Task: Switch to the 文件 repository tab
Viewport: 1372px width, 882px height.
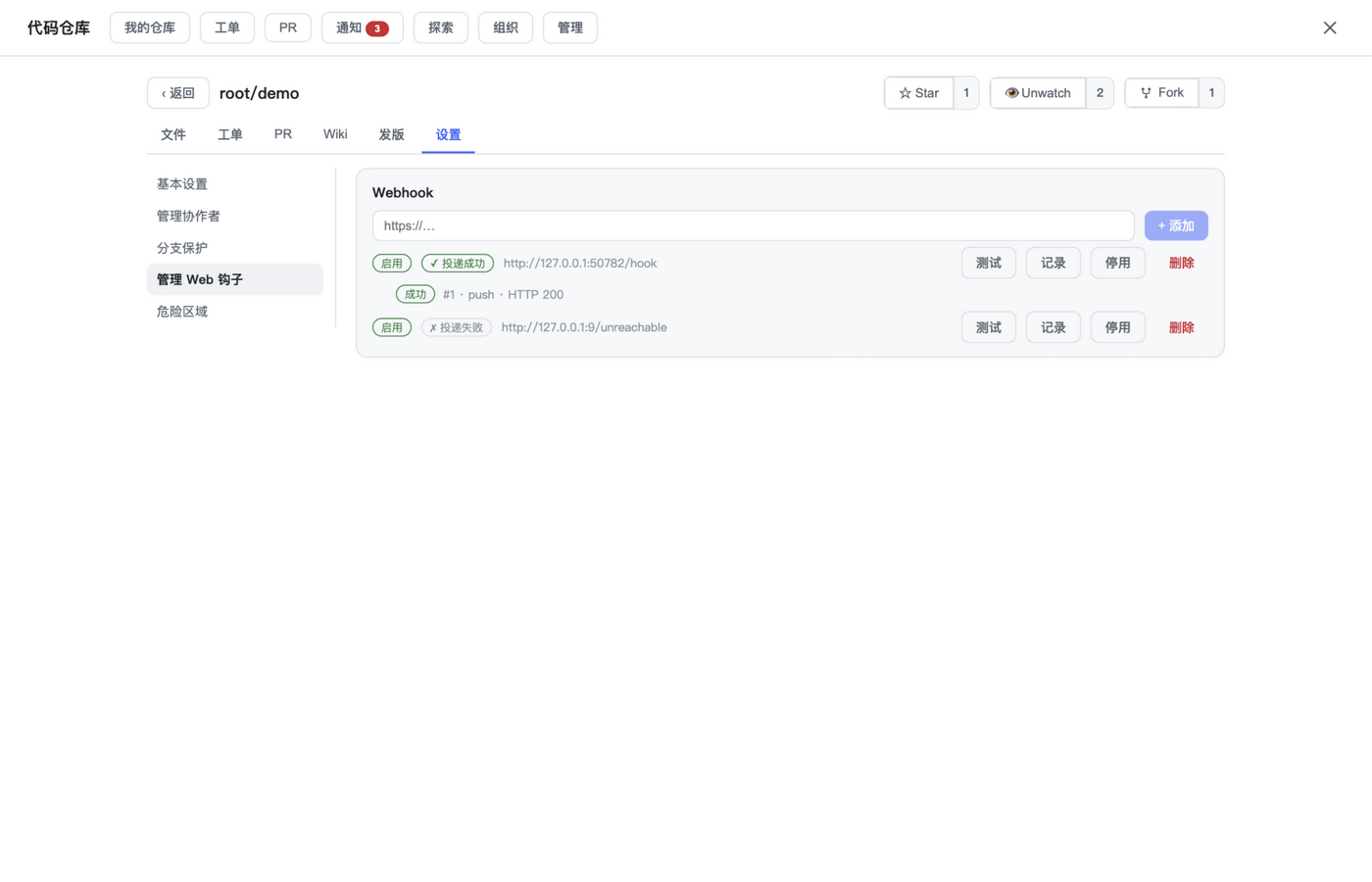Action: click(173, 134)
